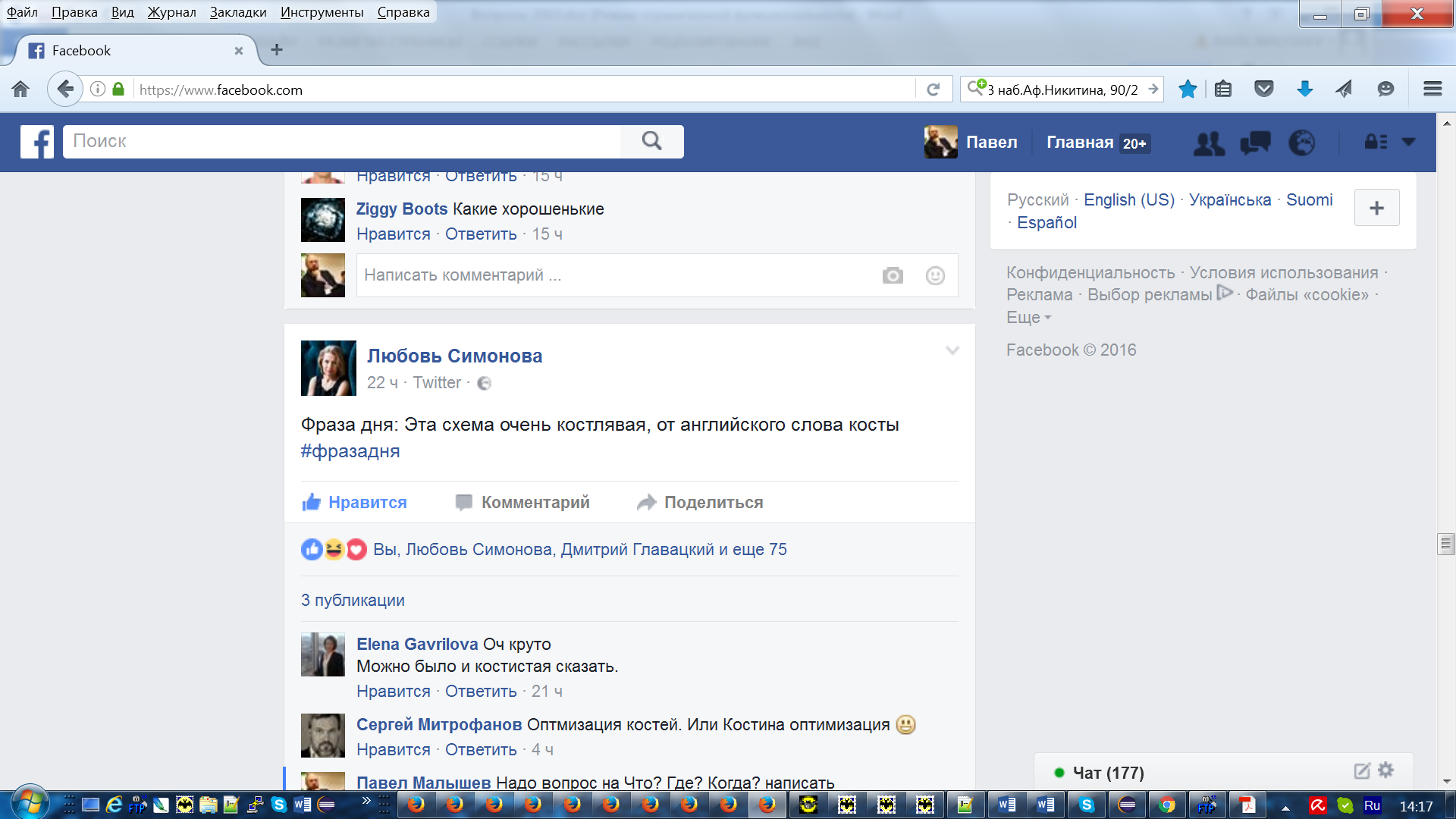
Task: Compose new message icon in chat bar
Action: coord(1362,771)
